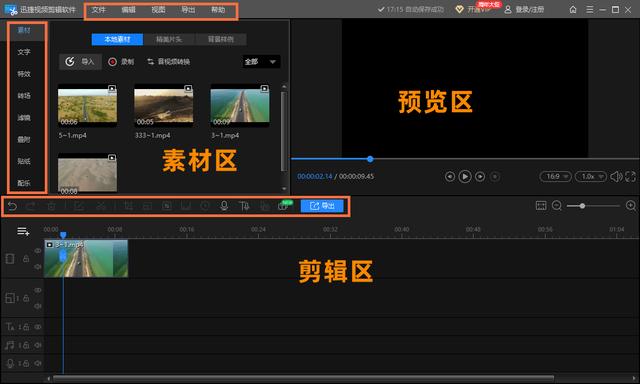Step to previous frame in preview
Viewport: 640px width, 384px height.
[450, 177]
